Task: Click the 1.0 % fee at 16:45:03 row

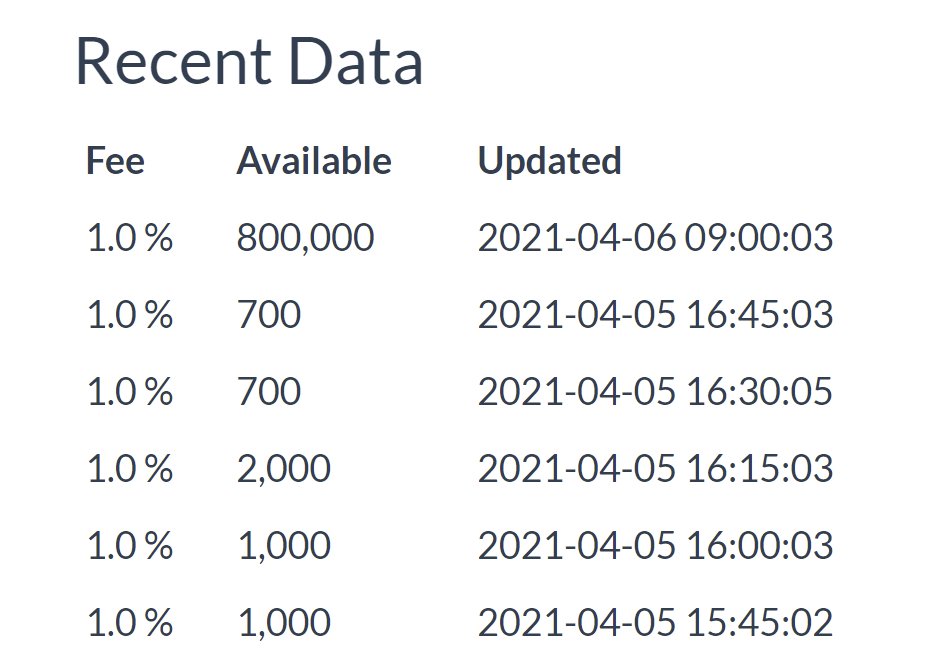Action: click(130, 315)
